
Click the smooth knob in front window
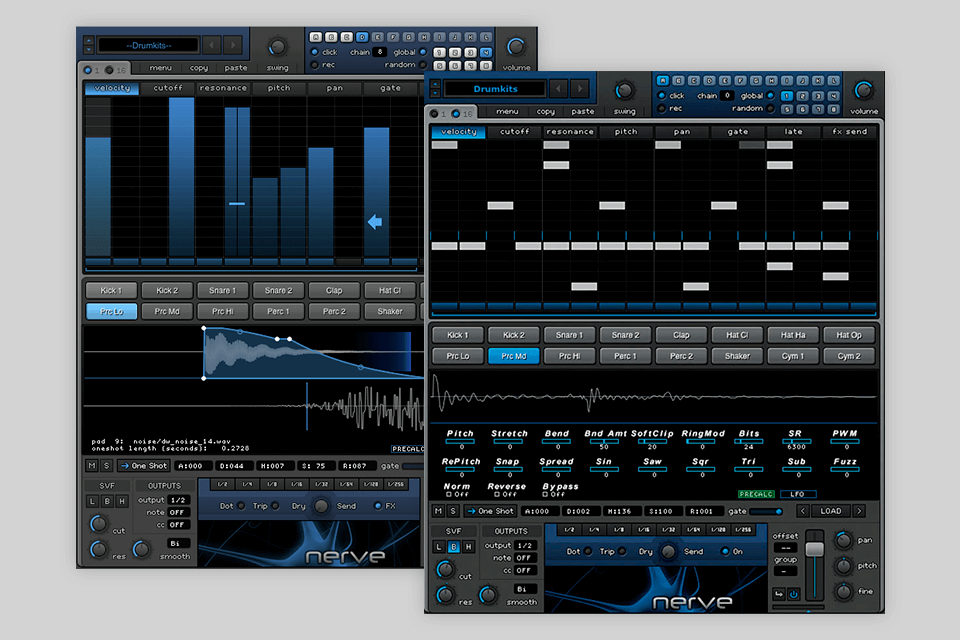[487, 595]
